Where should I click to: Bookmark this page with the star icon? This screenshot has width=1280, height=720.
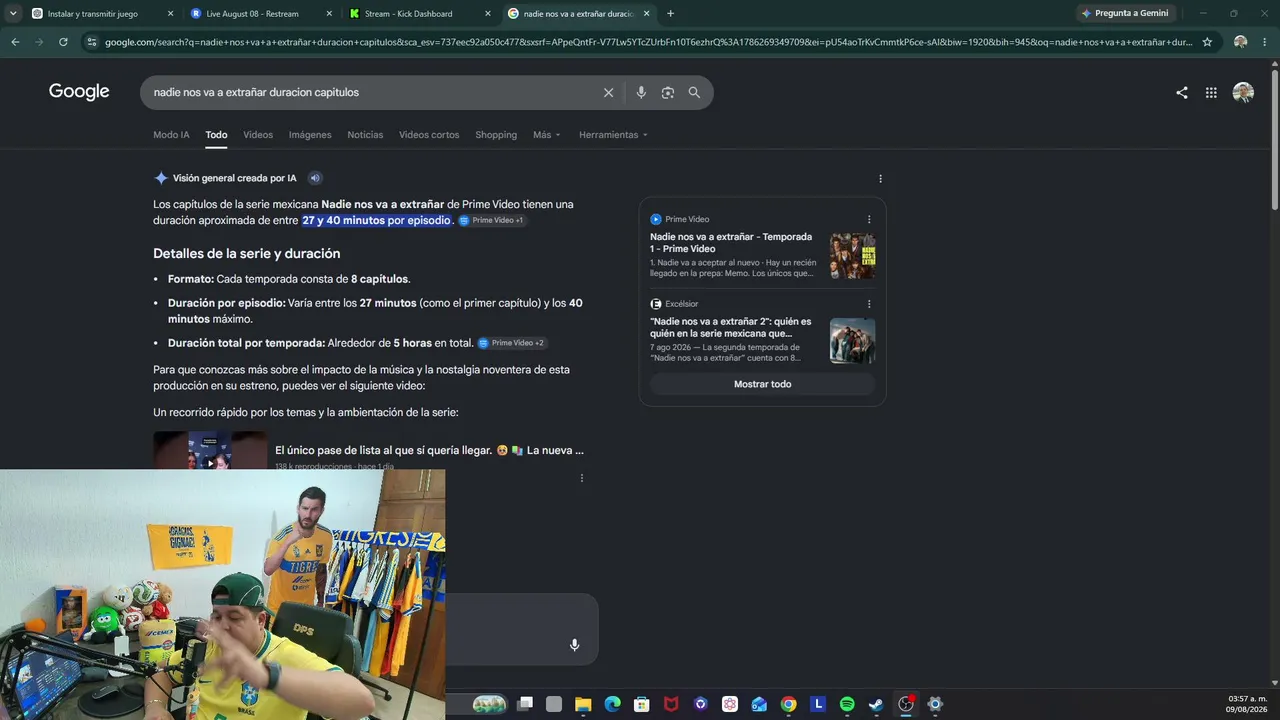(1207, 42)
